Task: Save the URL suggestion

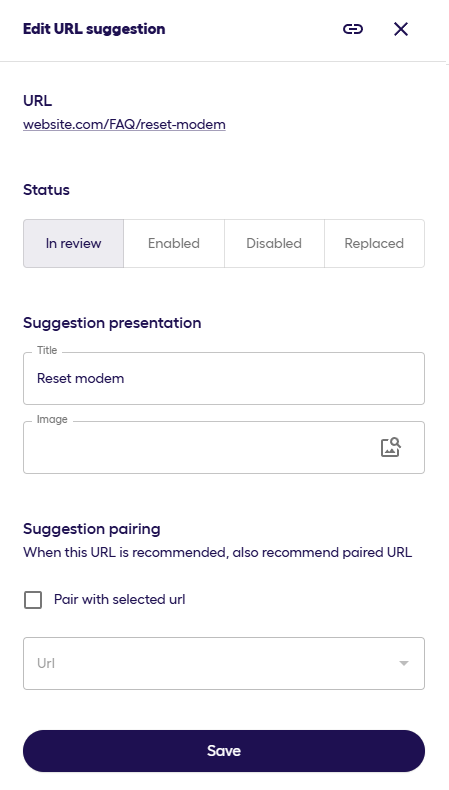Action: 224,751
